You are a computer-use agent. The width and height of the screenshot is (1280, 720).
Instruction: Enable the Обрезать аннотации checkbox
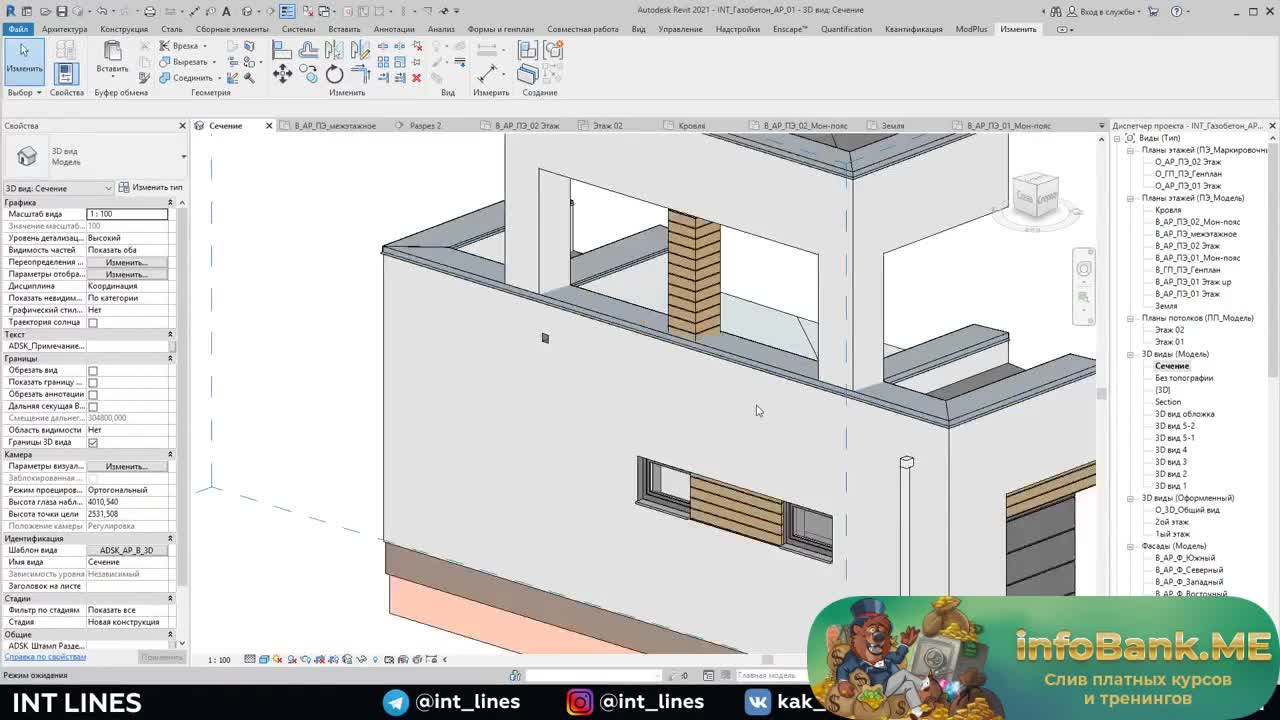click(93, 395)
